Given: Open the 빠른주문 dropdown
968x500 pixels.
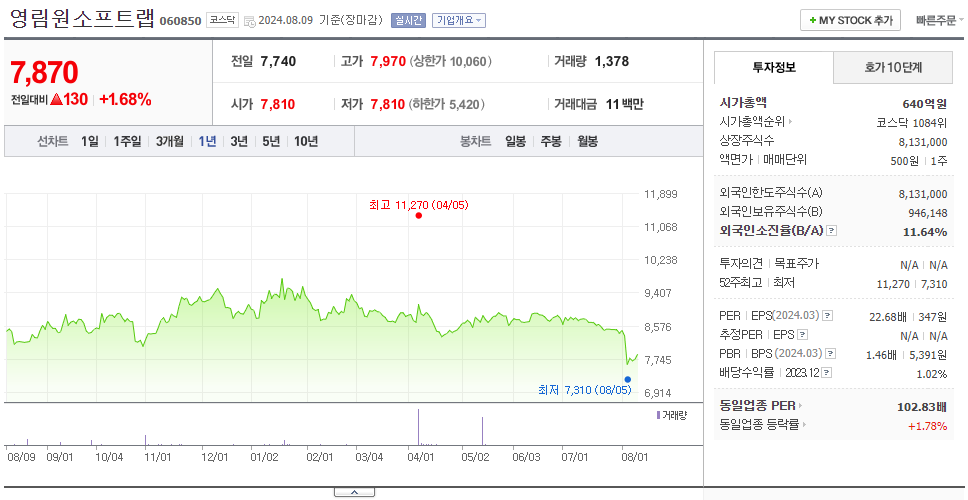Looking at the screenshot, I should pos(940,20).
